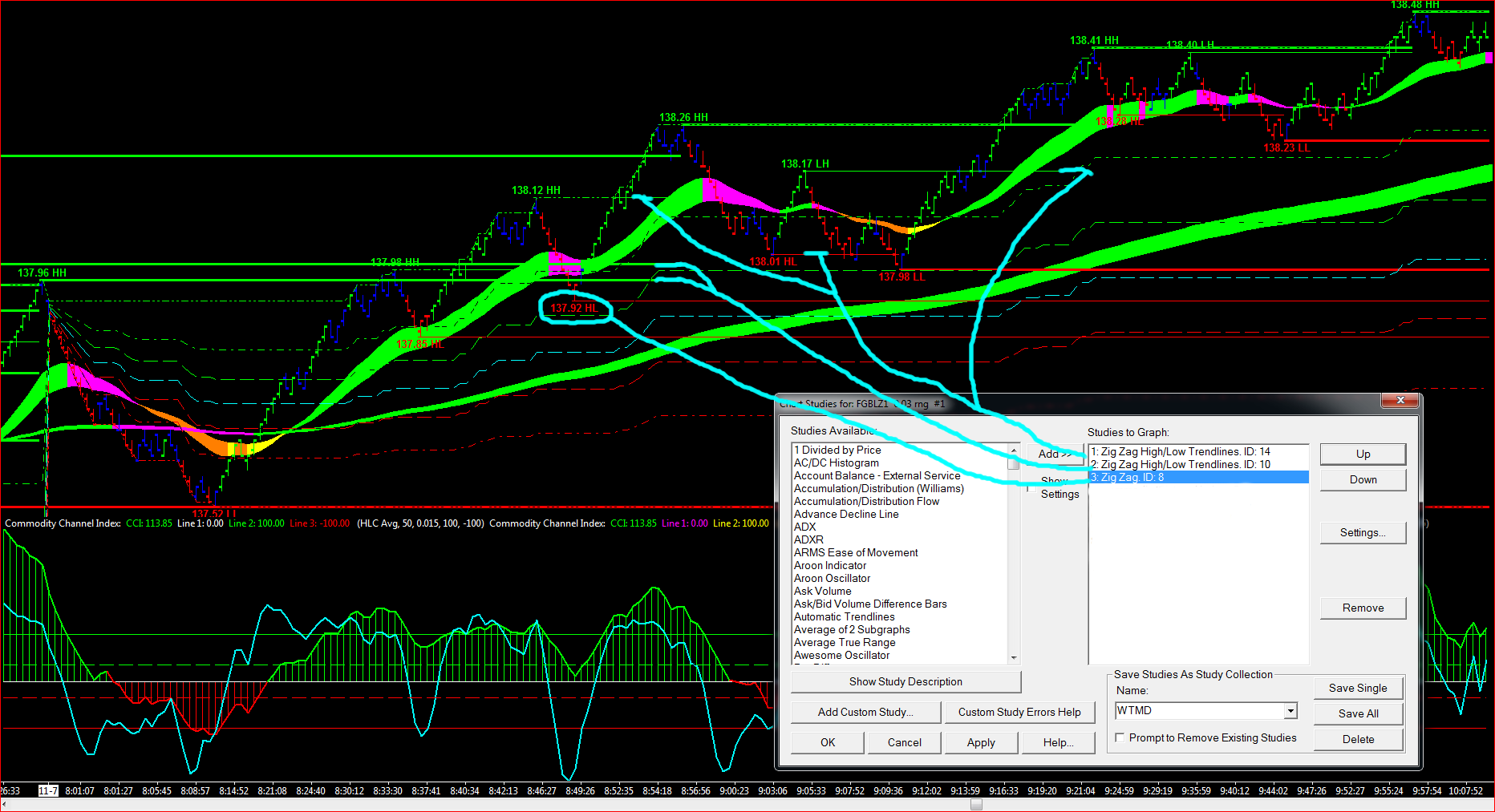Image resolution: width=1495 pixels, height=812 pixels.
Task: Close the Chart Studies dialog window
Action: tap(1400, 401)
